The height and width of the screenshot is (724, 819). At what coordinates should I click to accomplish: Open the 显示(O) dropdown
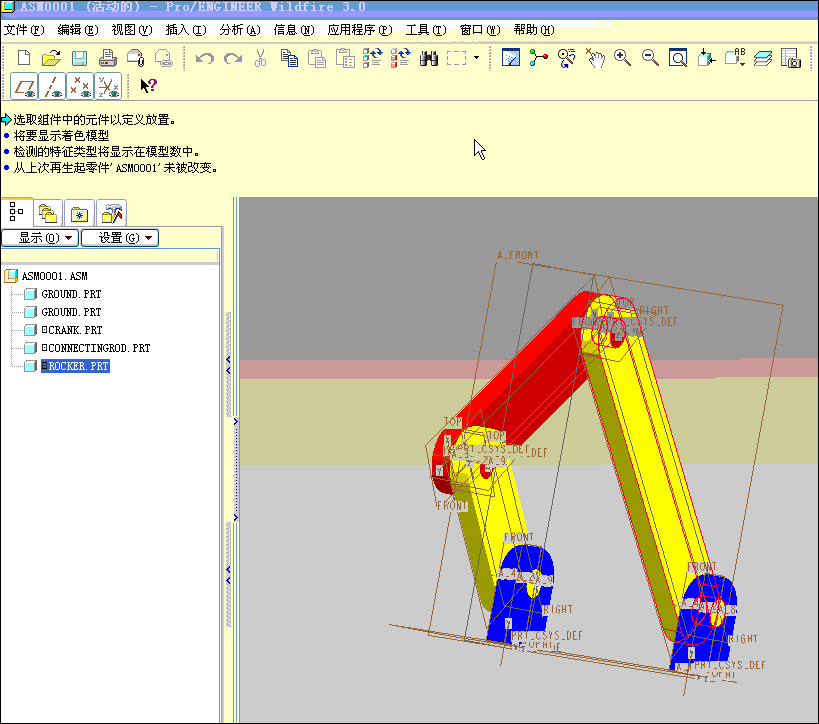tap(40, 238)
